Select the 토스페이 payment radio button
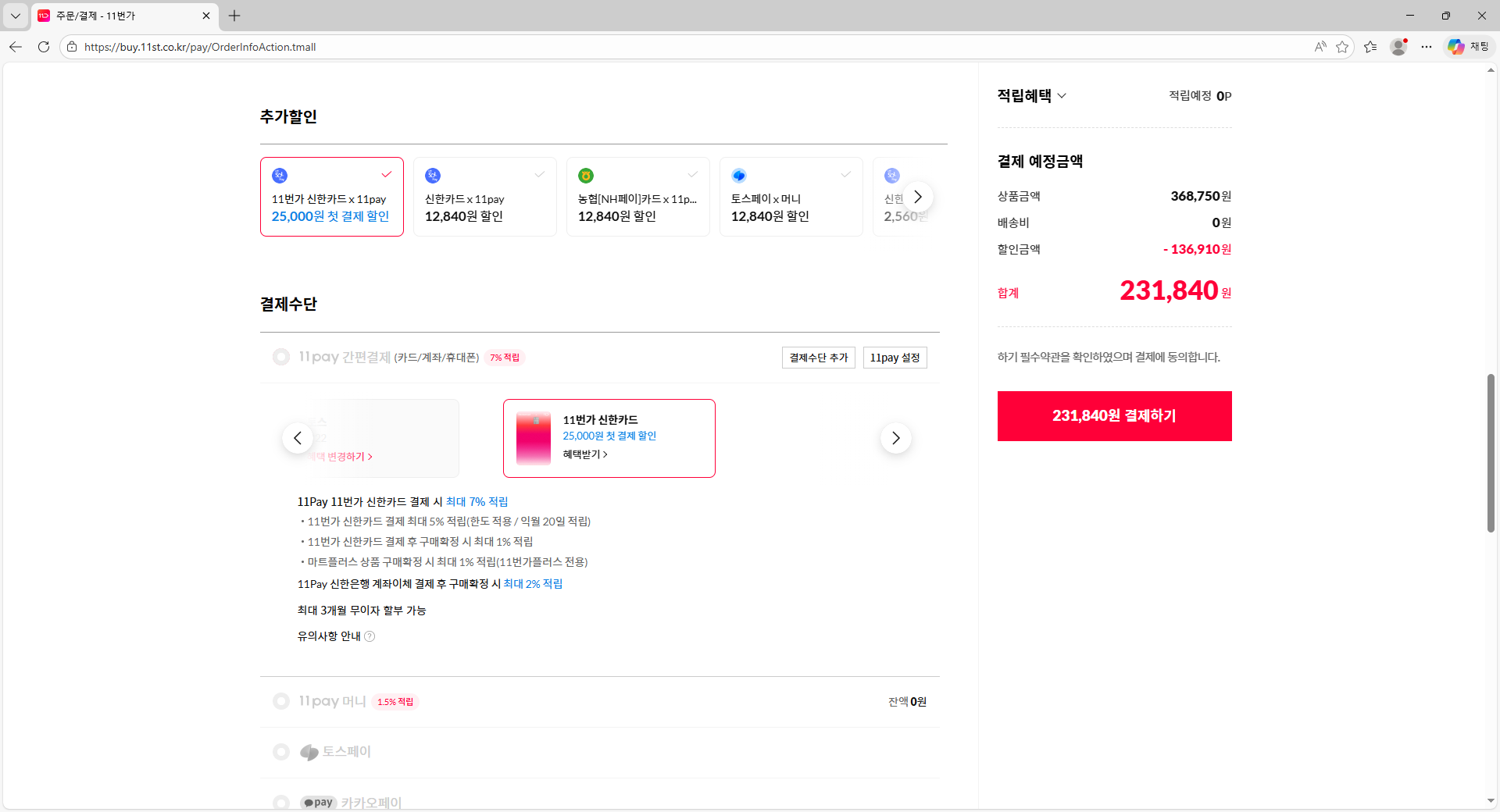Screen dimensions: 1500x812 [281, 752]
